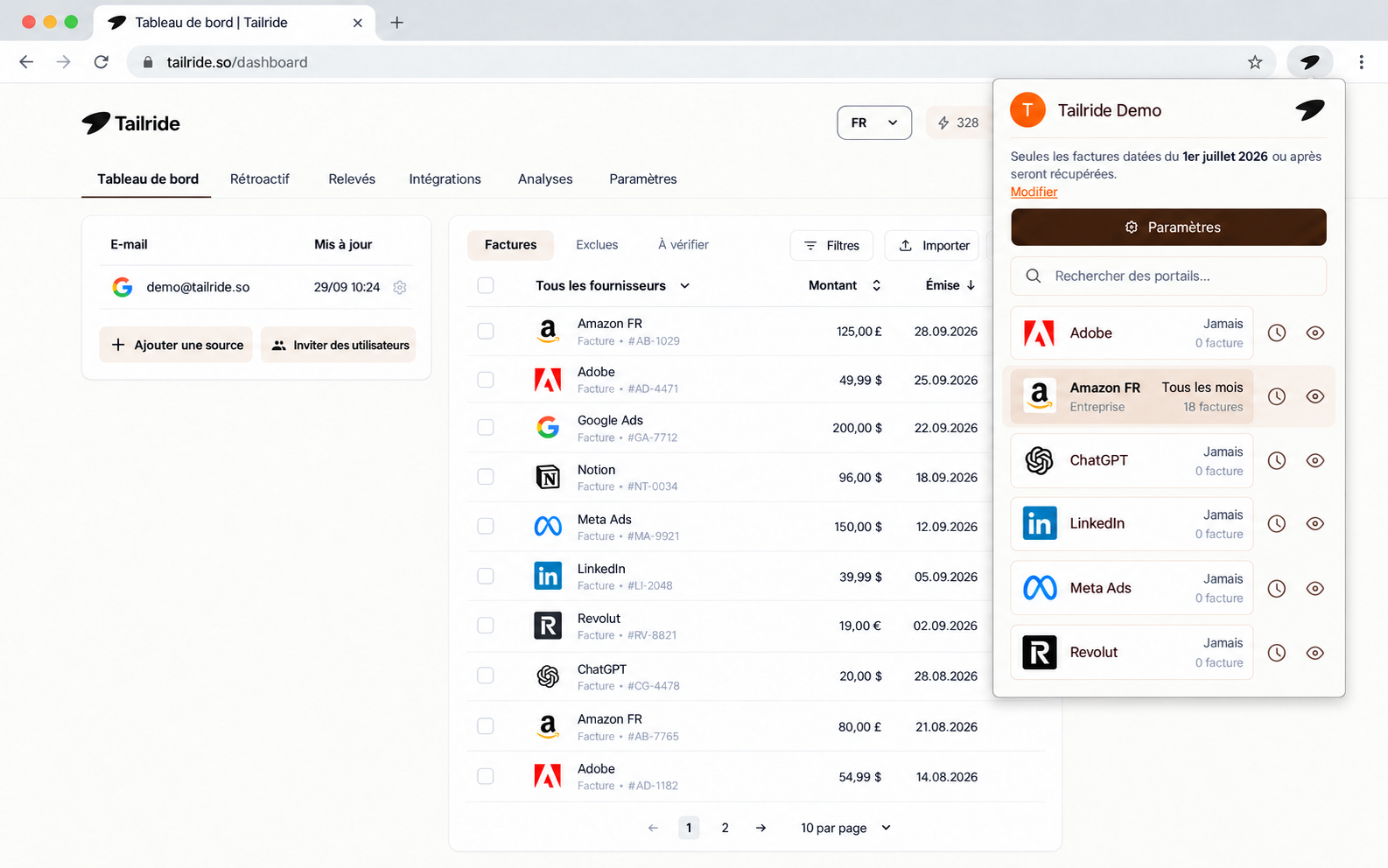Go to the Intégrations tab
Viewport: 1388px width, 868px height.
tap(445, 178)
